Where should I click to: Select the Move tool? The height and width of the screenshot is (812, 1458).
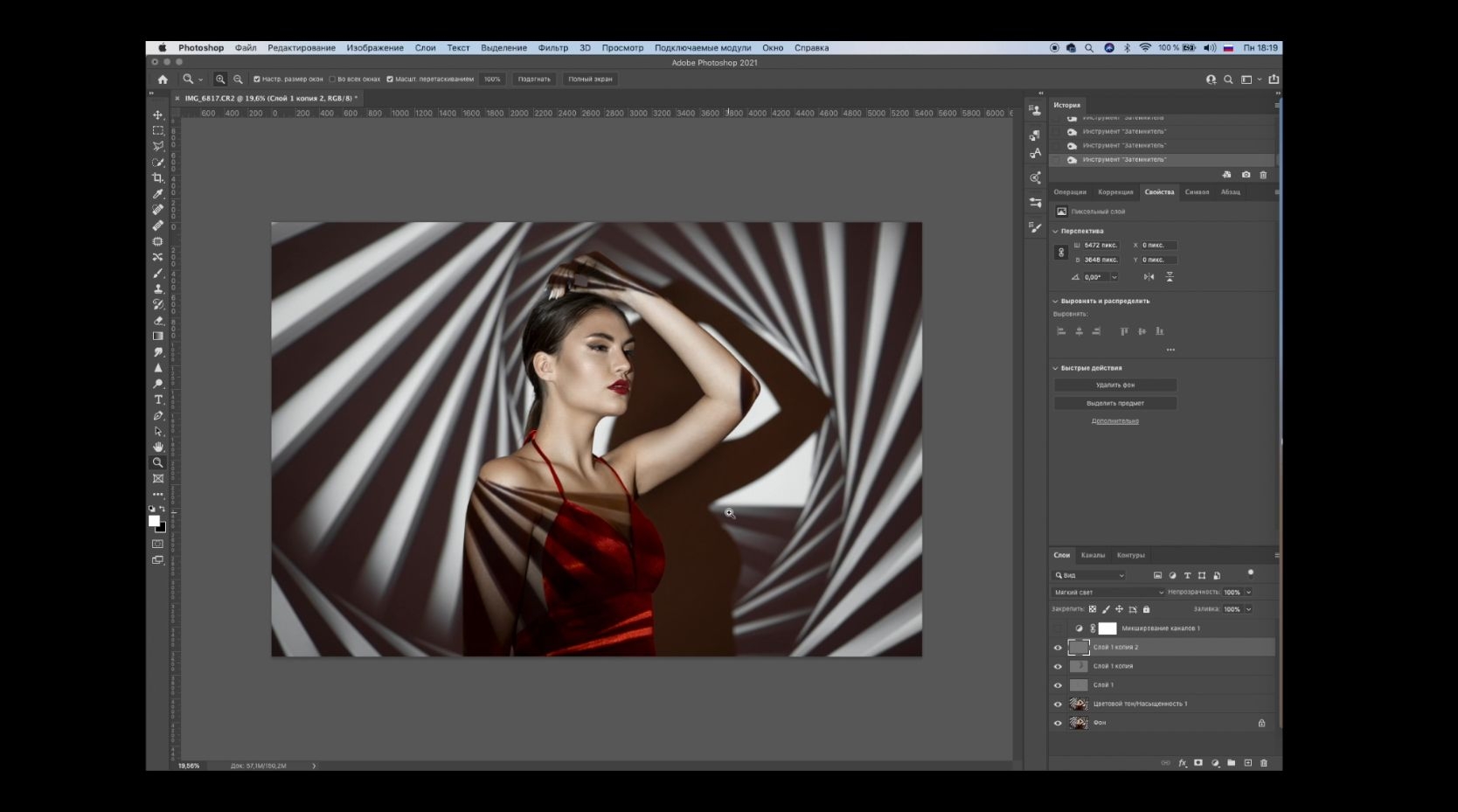point(158,115)
